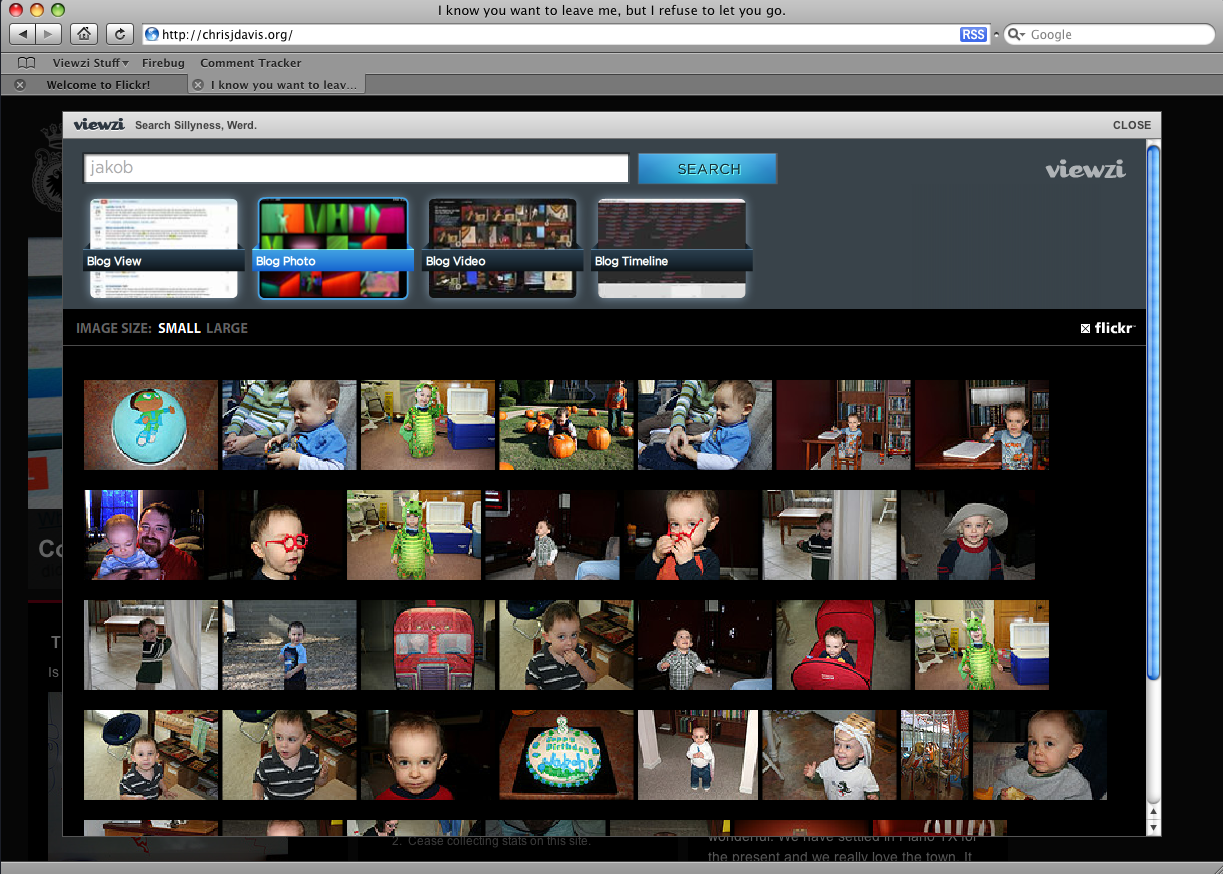Click the SEARCH button

[708, 169]
